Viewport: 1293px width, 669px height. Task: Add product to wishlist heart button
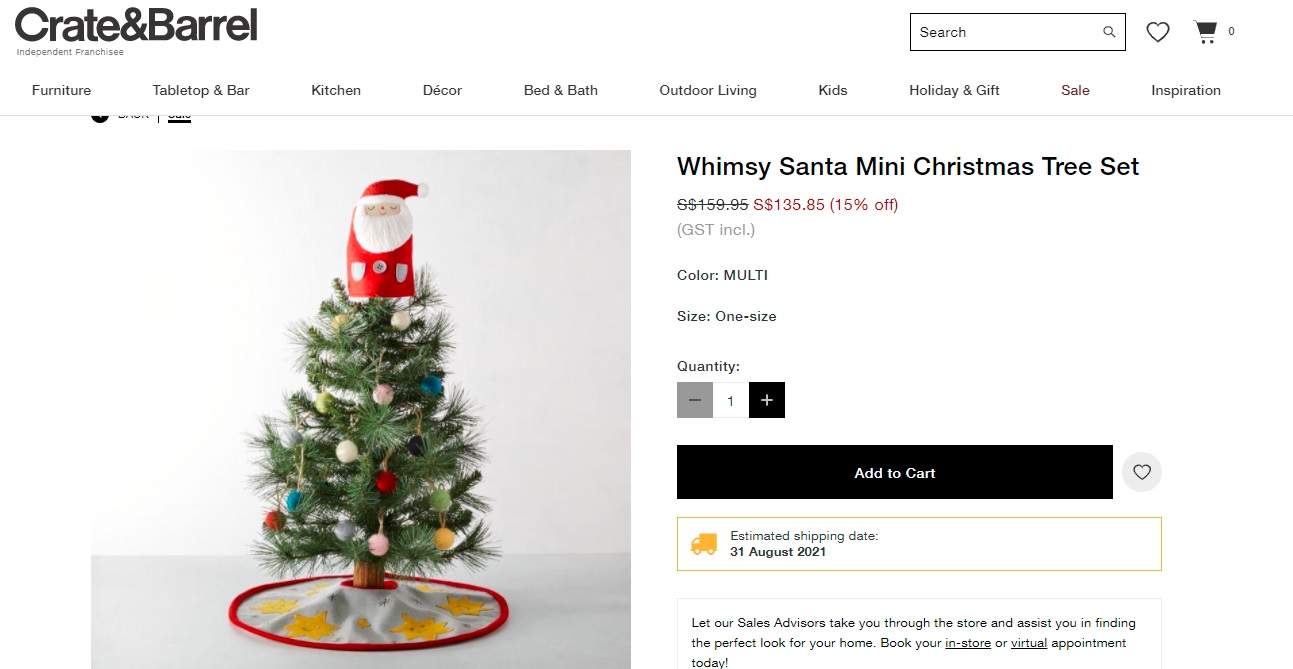[1142, 472]
